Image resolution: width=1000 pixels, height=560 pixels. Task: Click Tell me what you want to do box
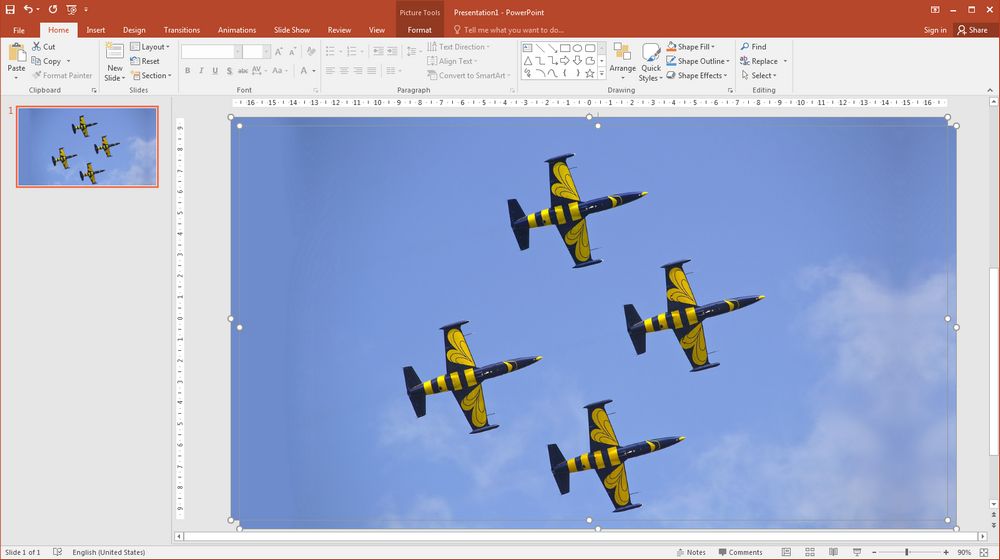click(x=508, y=30)
